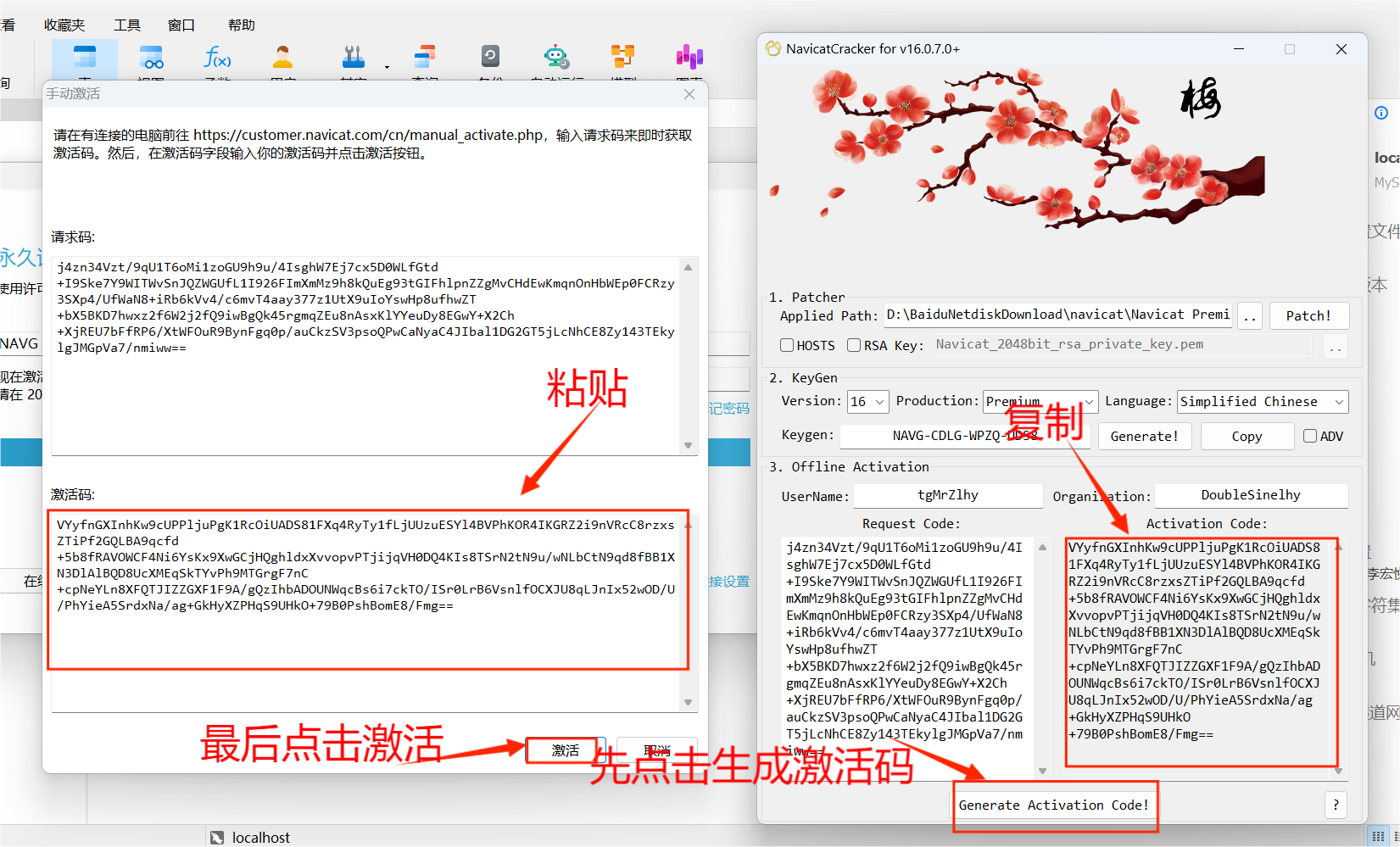The width and height of the screenshot is (1400, 847).
Task: Click the blue info icon at right edge
Action: pyautogui.click(x=1381, y=113)
